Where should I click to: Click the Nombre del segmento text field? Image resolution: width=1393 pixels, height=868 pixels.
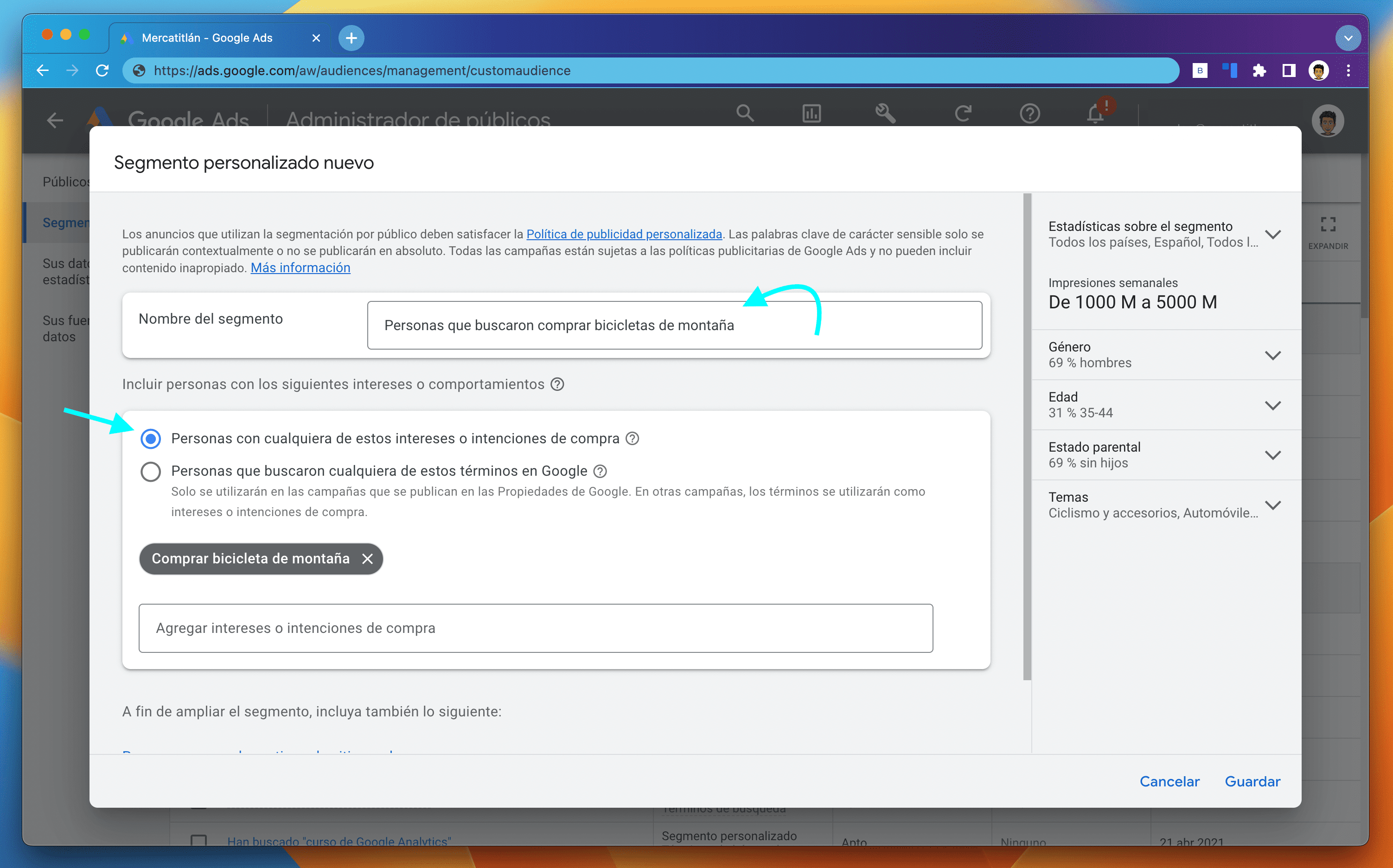(x=674, y=325)
